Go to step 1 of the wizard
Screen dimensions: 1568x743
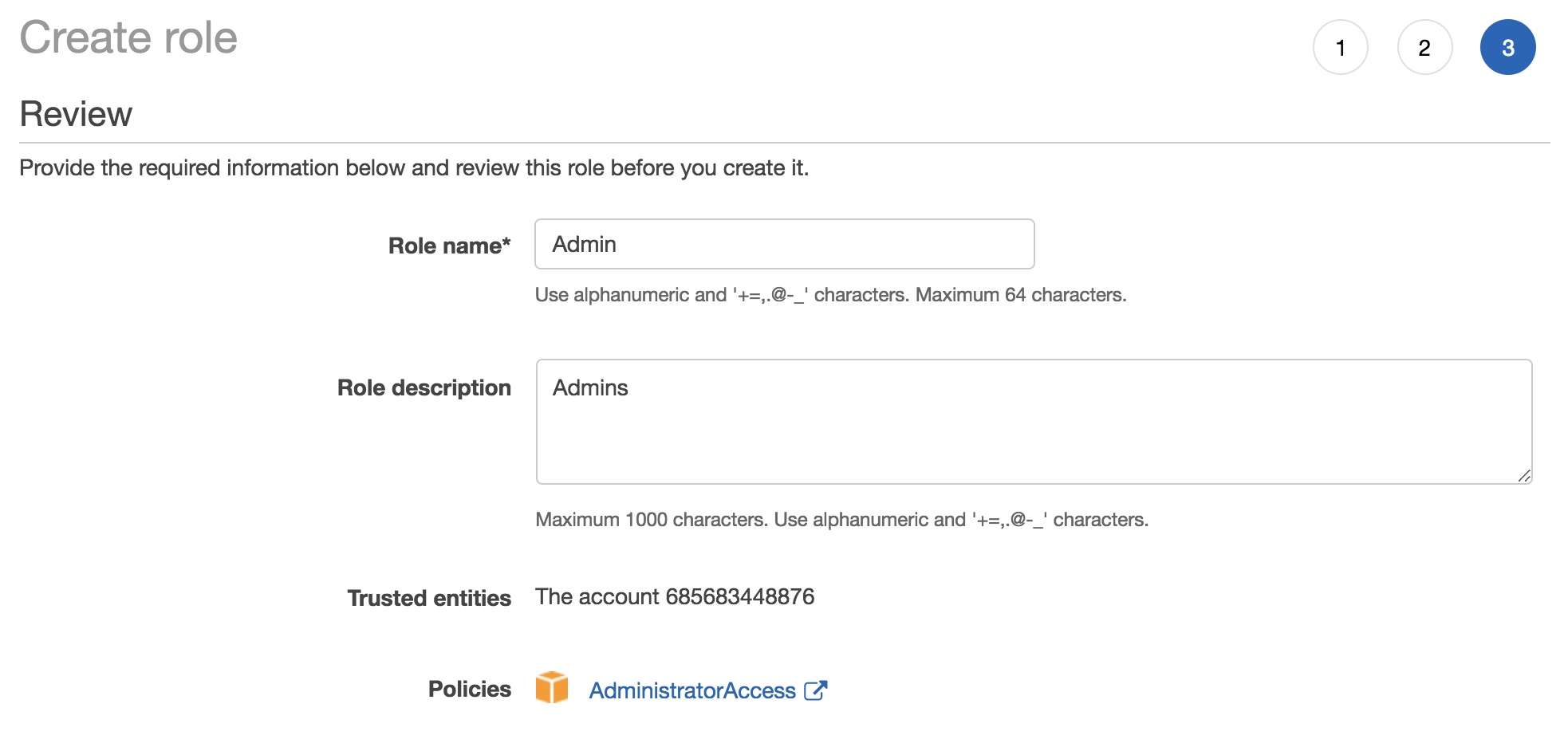1340,48
